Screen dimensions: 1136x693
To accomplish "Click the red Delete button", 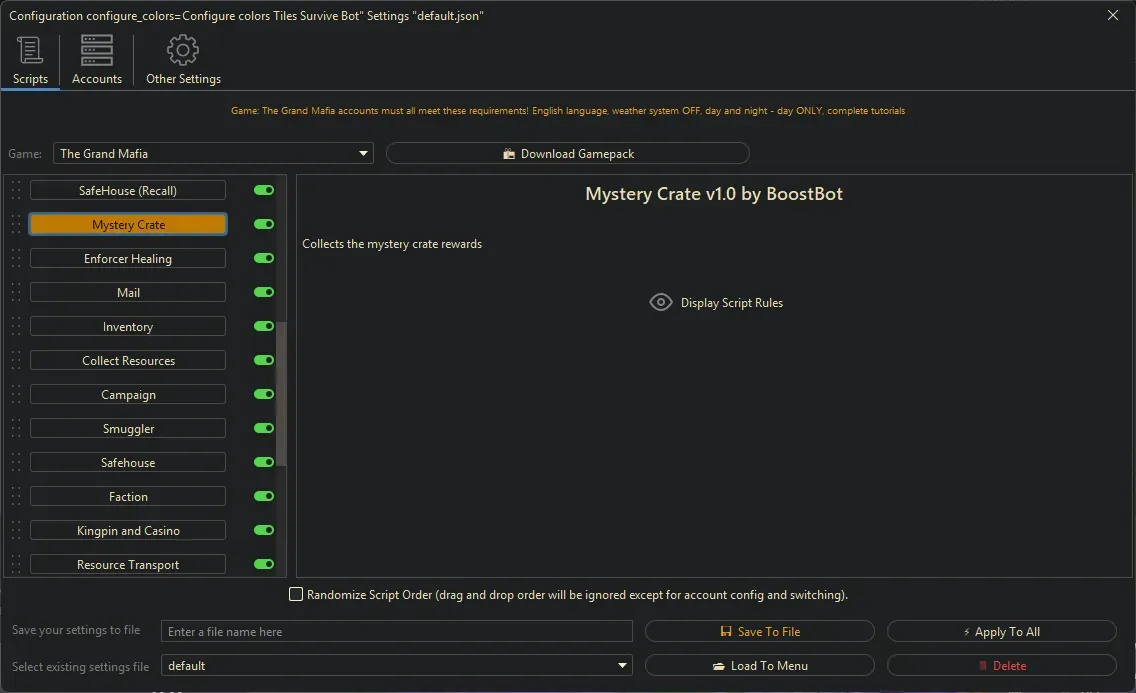I will tap(1001, 665).
